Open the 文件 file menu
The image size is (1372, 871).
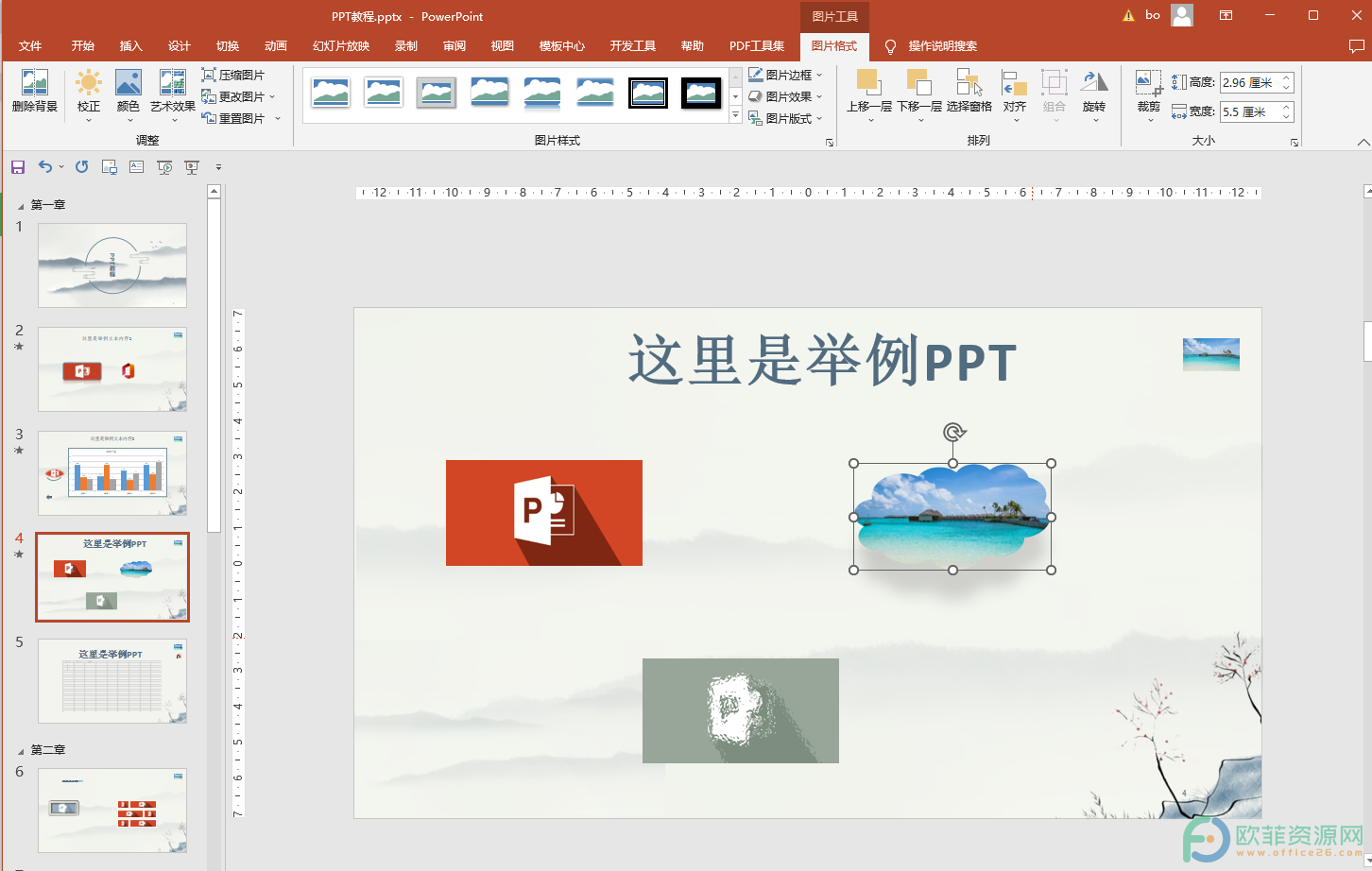[x=30, y=46]
